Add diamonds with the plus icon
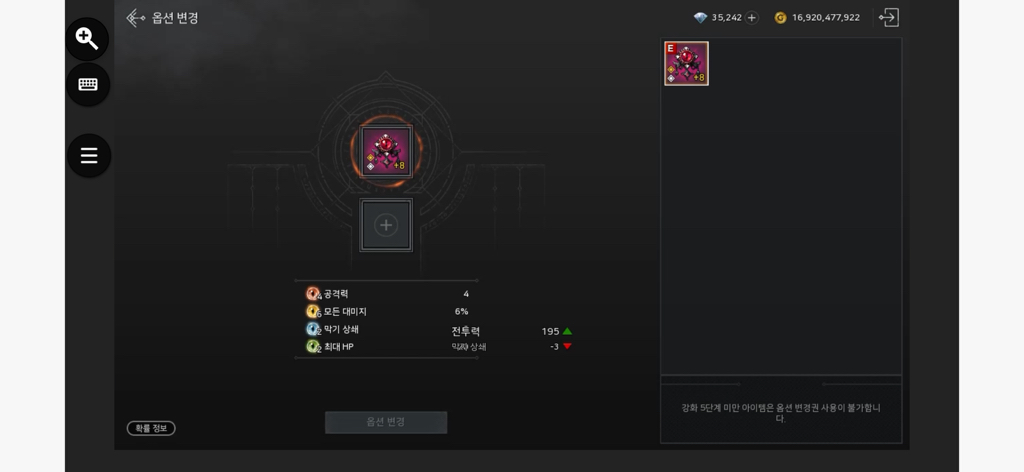The height and width of the screenshot is (472, 1024). pyautogui.click(x=752, y=18)
